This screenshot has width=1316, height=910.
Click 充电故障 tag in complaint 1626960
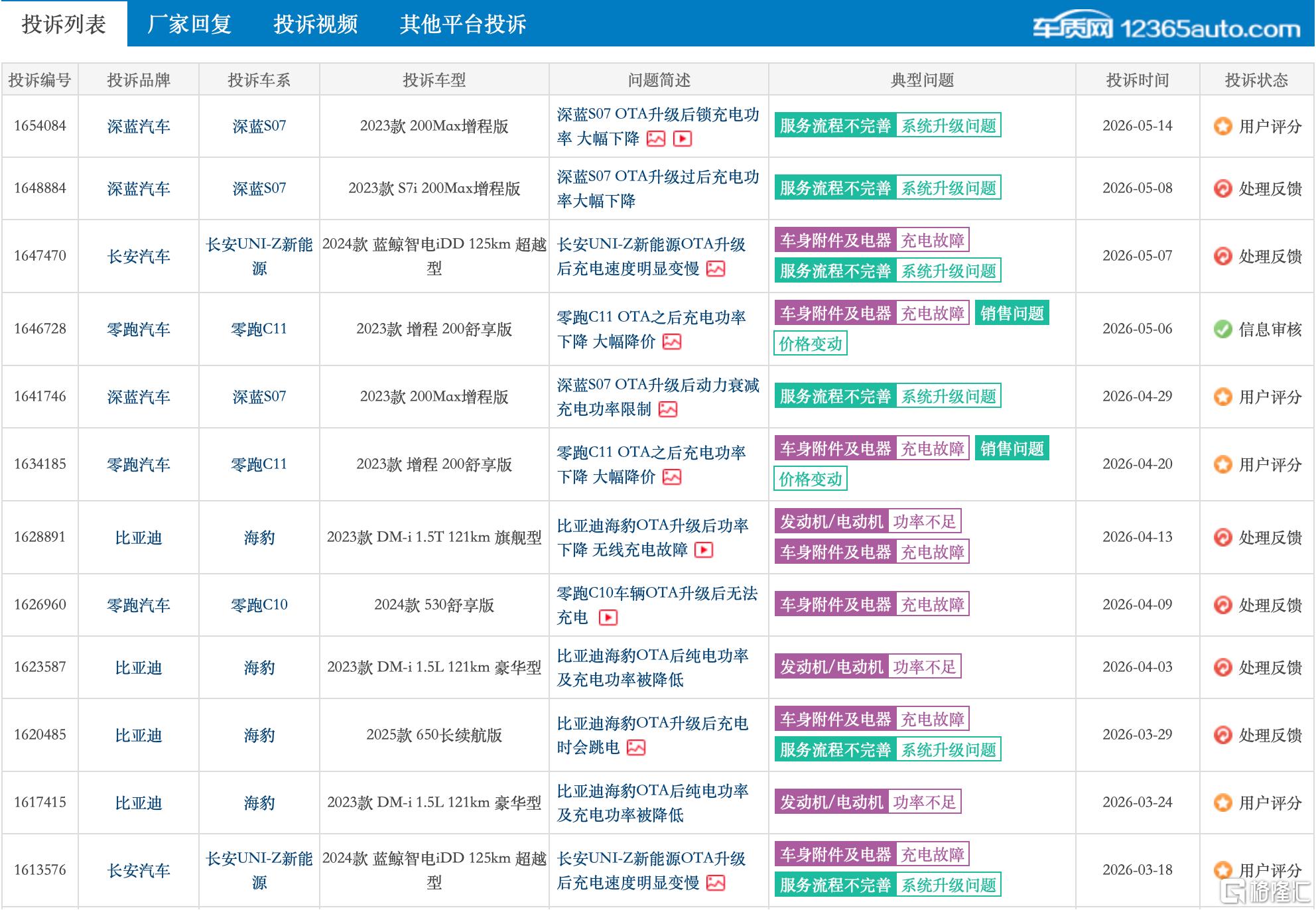(x=933, y=604)
